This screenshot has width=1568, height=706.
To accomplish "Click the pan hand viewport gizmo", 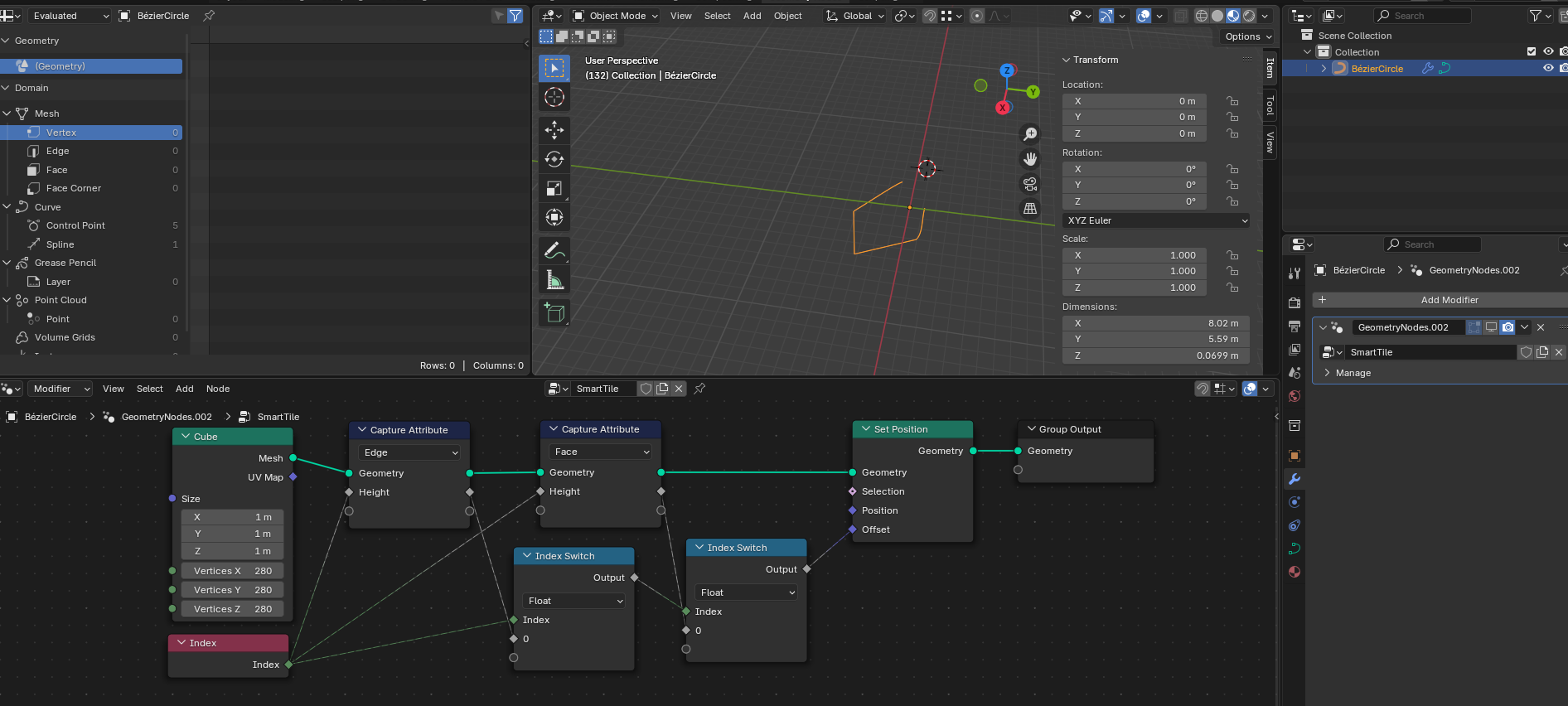I will [x=1030, y=159].
